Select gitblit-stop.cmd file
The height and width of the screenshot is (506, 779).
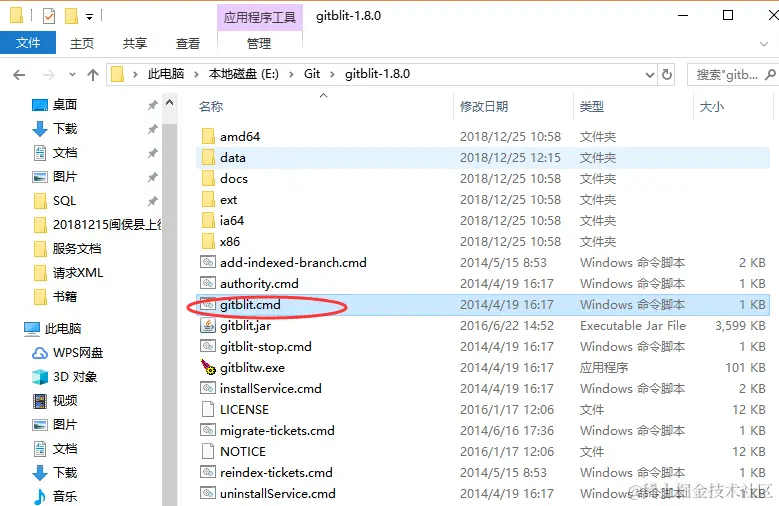click(266, 346)
